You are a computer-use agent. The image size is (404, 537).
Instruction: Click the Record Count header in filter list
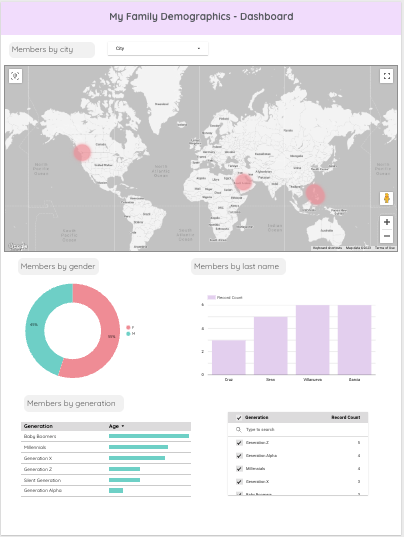point(346,417)
